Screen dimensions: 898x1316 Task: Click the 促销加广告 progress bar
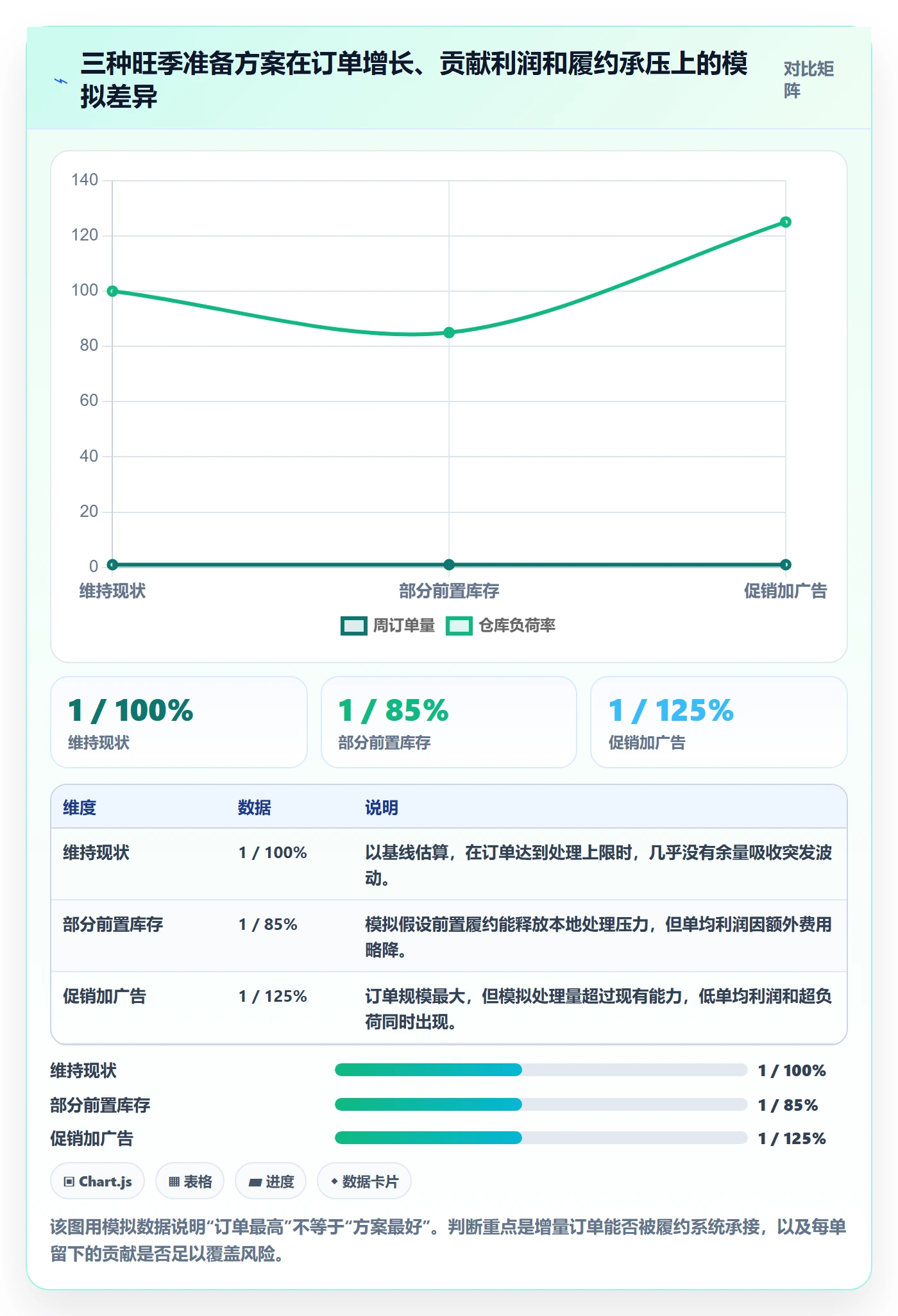coord(541,1138)
